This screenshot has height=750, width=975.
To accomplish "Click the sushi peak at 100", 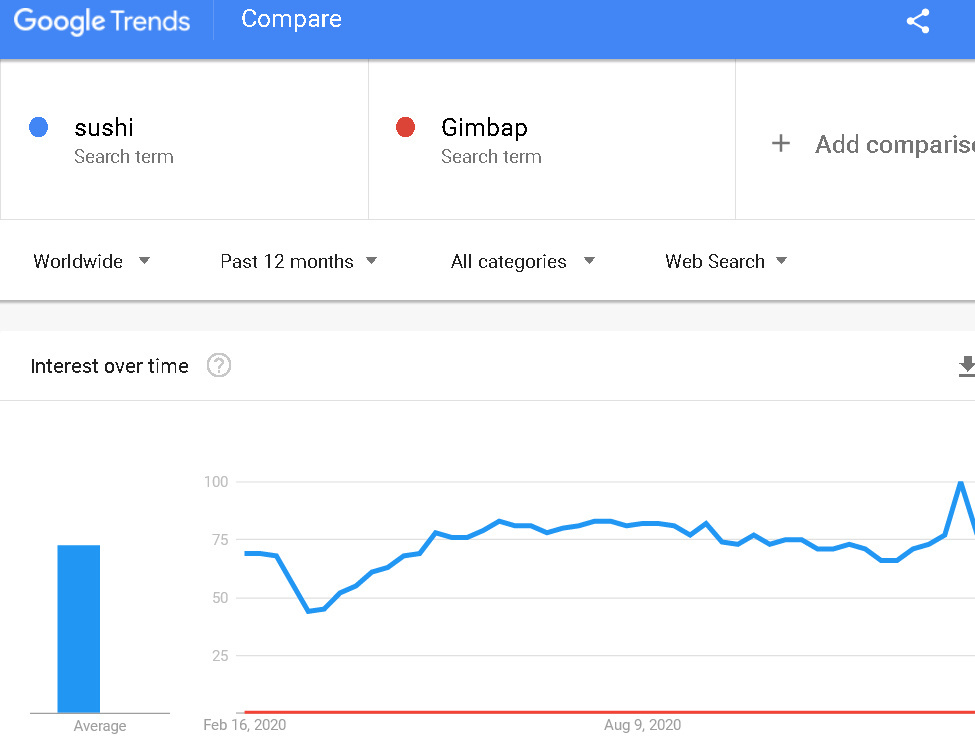I will [x=961, y=483].
